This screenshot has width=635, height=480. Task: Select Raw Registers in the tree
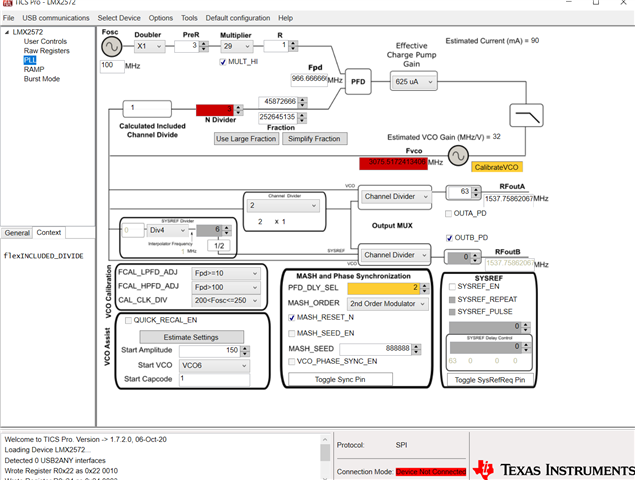click(x=47, y=51)
